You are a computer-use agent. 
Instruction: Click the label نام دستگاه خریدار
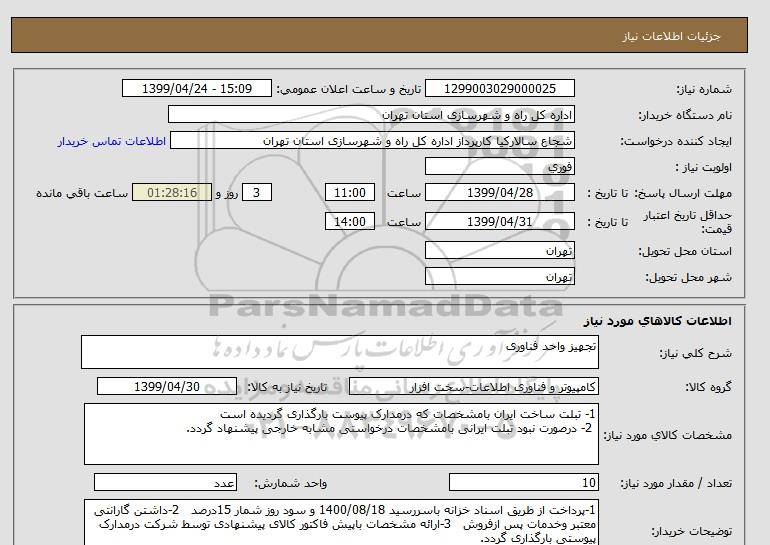(x=685, y=115)
